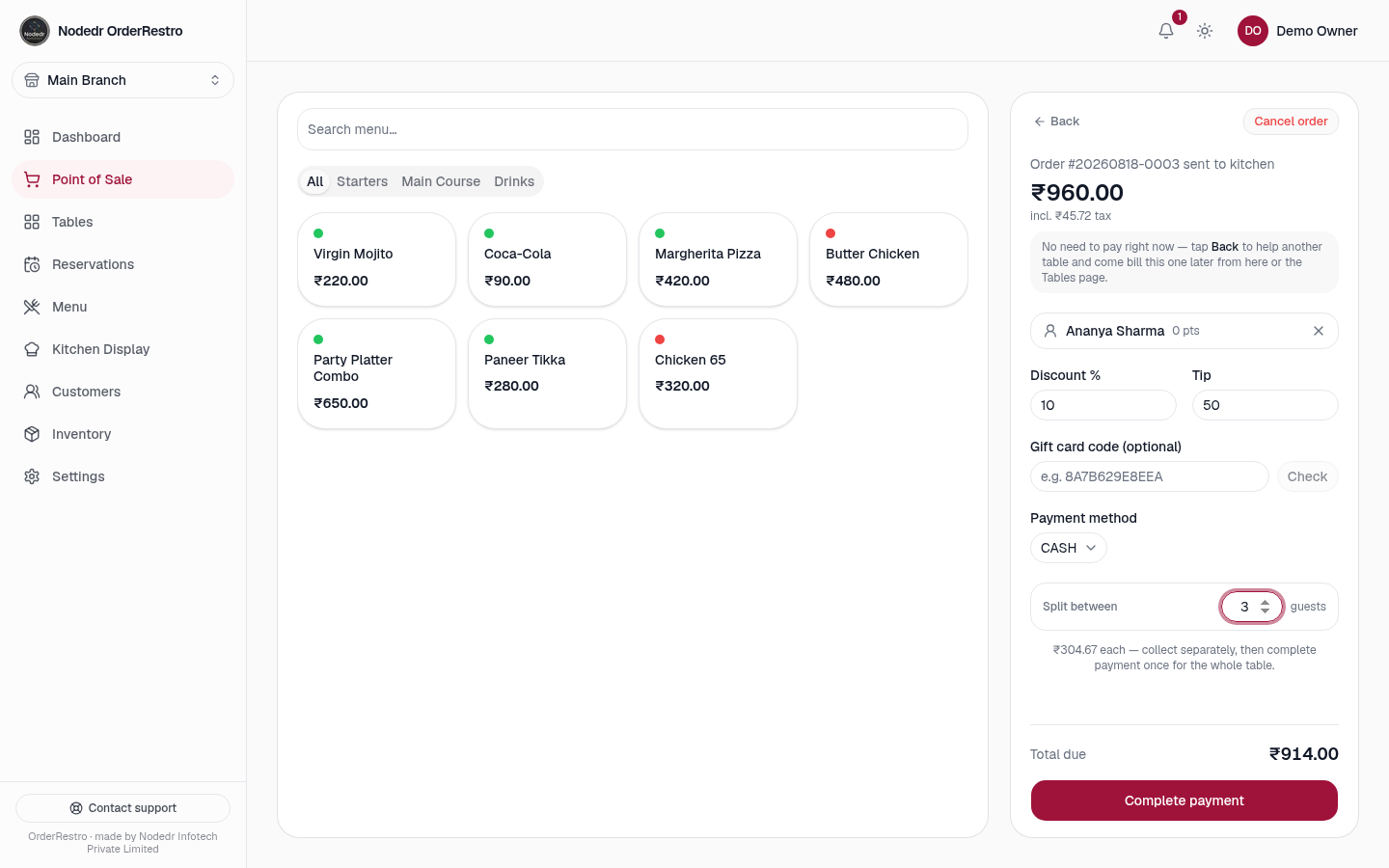Click the Demo Owner profile name
Screen dimensions: 1389x868
tap(1317, 31)
